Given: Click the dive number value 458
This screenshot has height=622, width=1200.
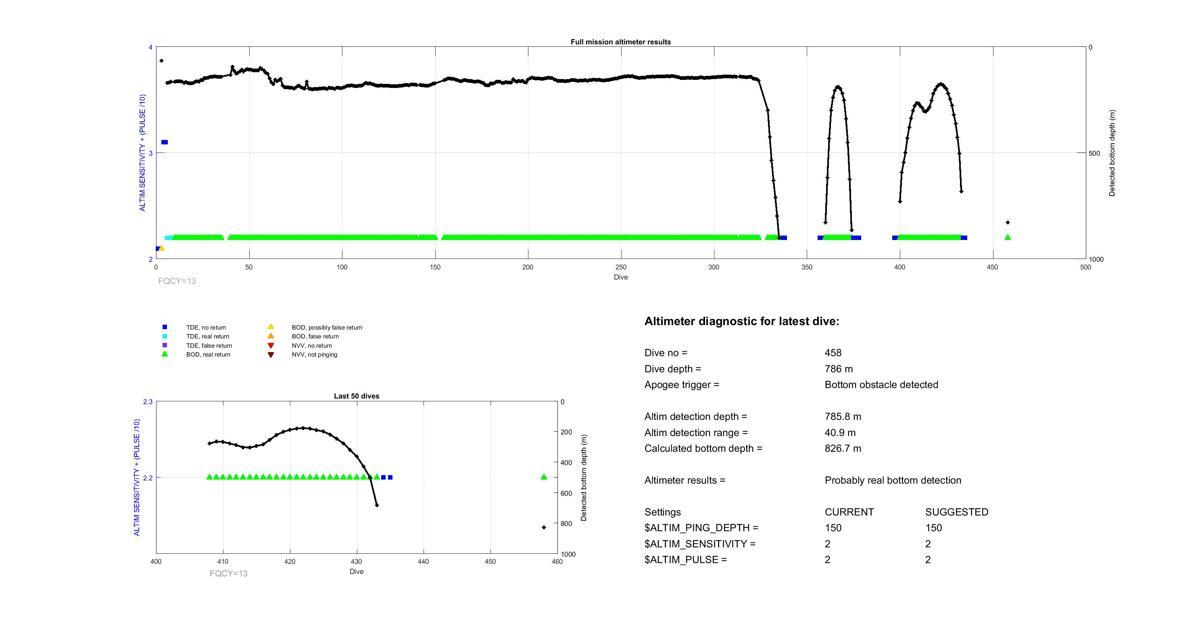Looking at the screenshot, I should click(833, 353).
